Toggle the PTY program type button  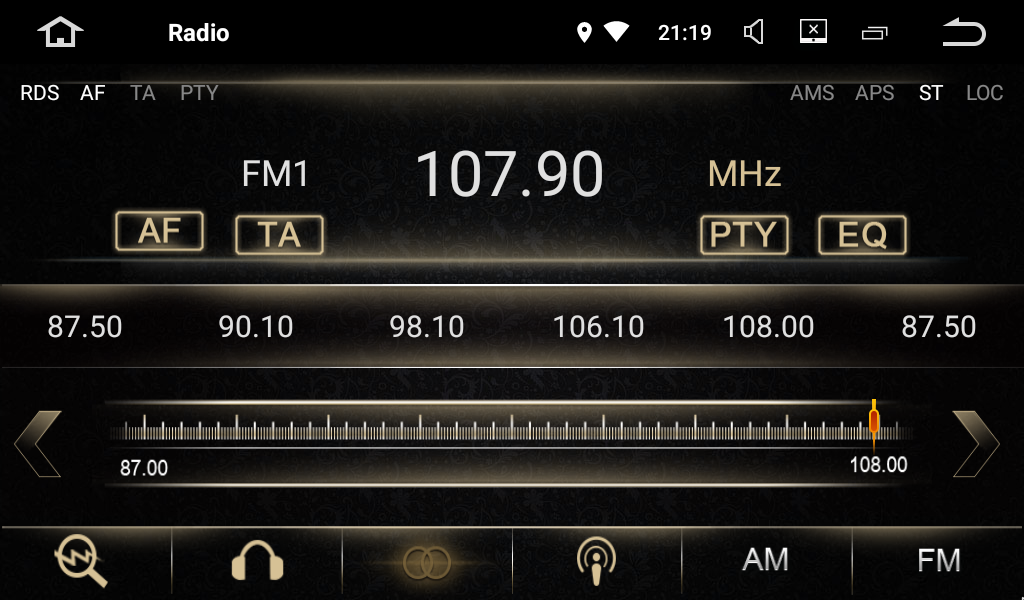[744, 235]
